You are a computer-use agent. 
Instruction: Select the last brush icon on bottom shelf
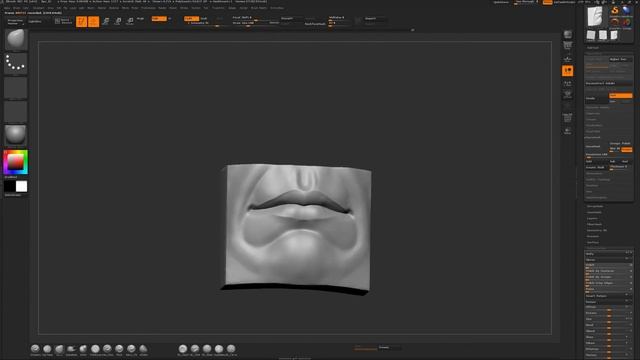coord(231,349)
